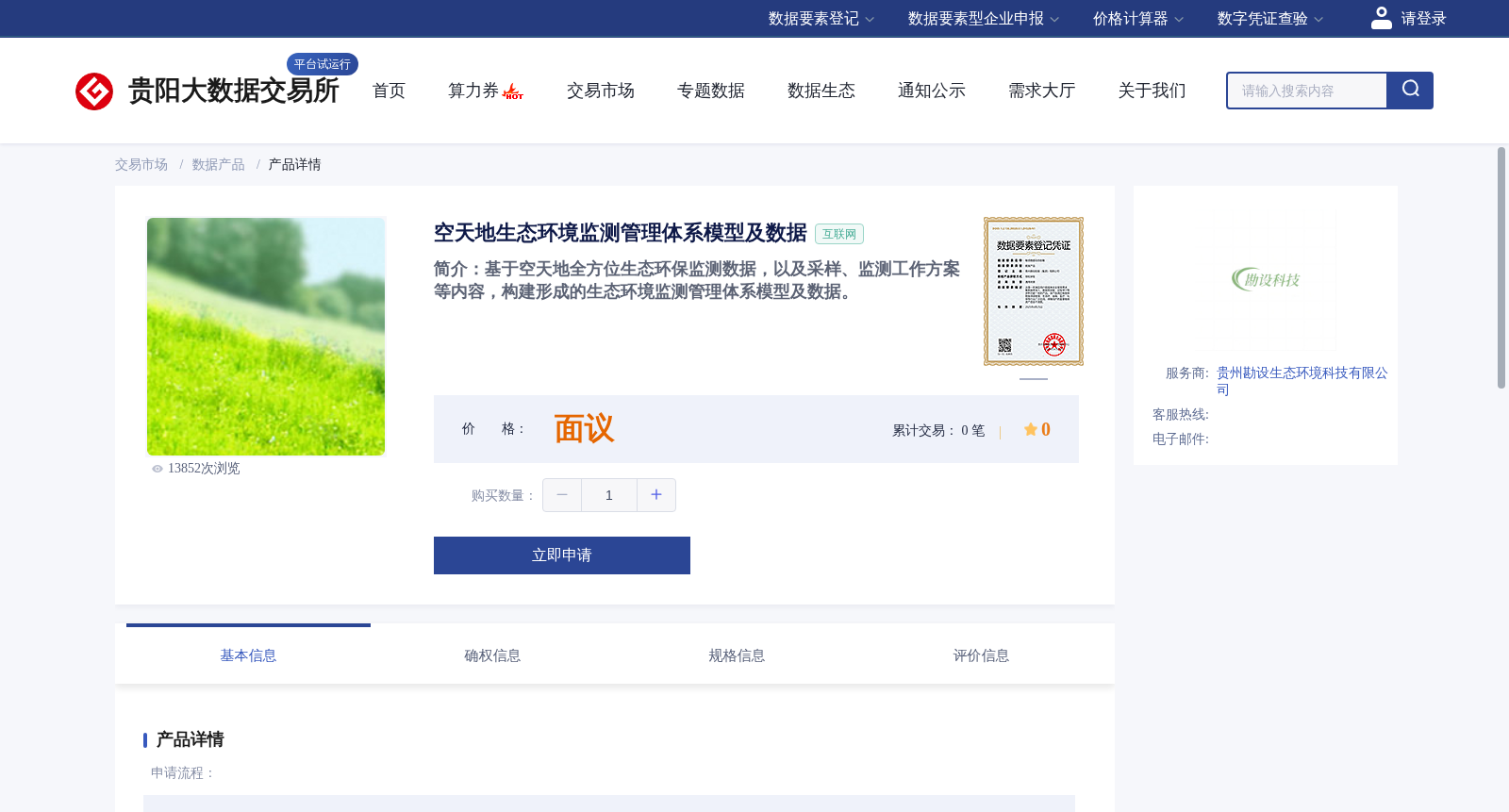Click the 电子邮件 label

(x=1181, y=439)
